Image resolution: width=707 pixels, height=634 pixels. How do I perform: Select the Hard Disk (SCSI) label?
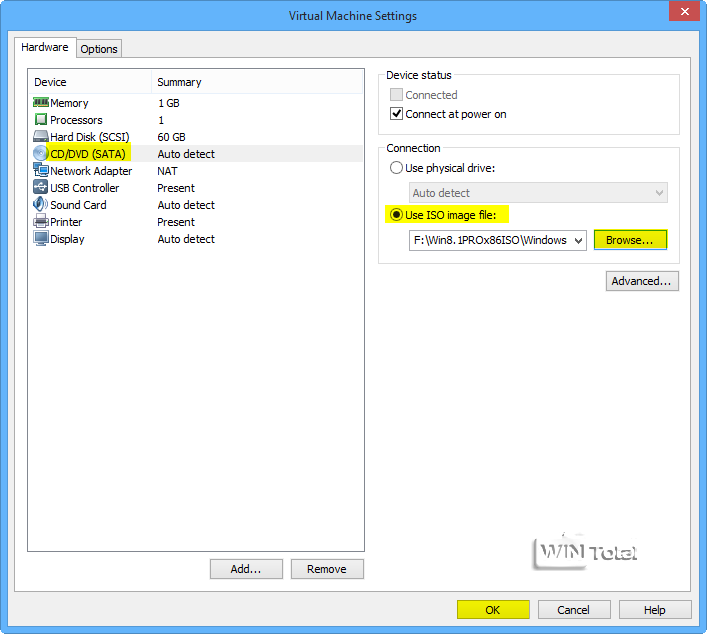[90, 137]
